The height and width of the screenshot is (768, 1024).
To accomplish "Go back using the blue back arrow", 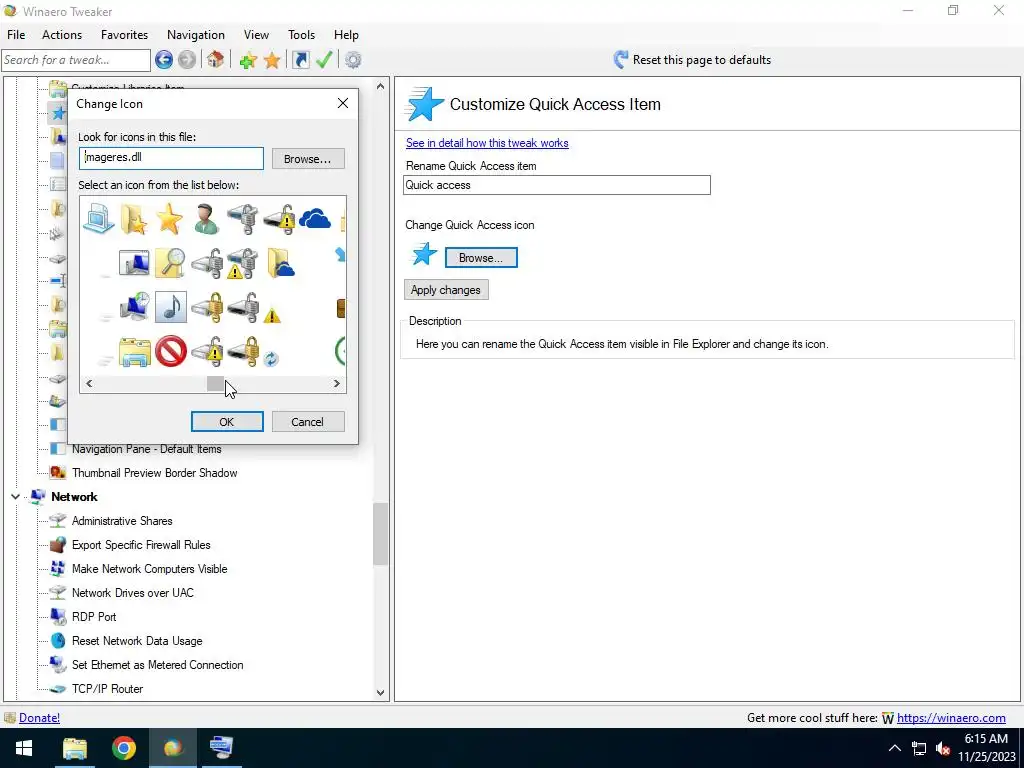I will pyautogui.click(x=164, y=60).
